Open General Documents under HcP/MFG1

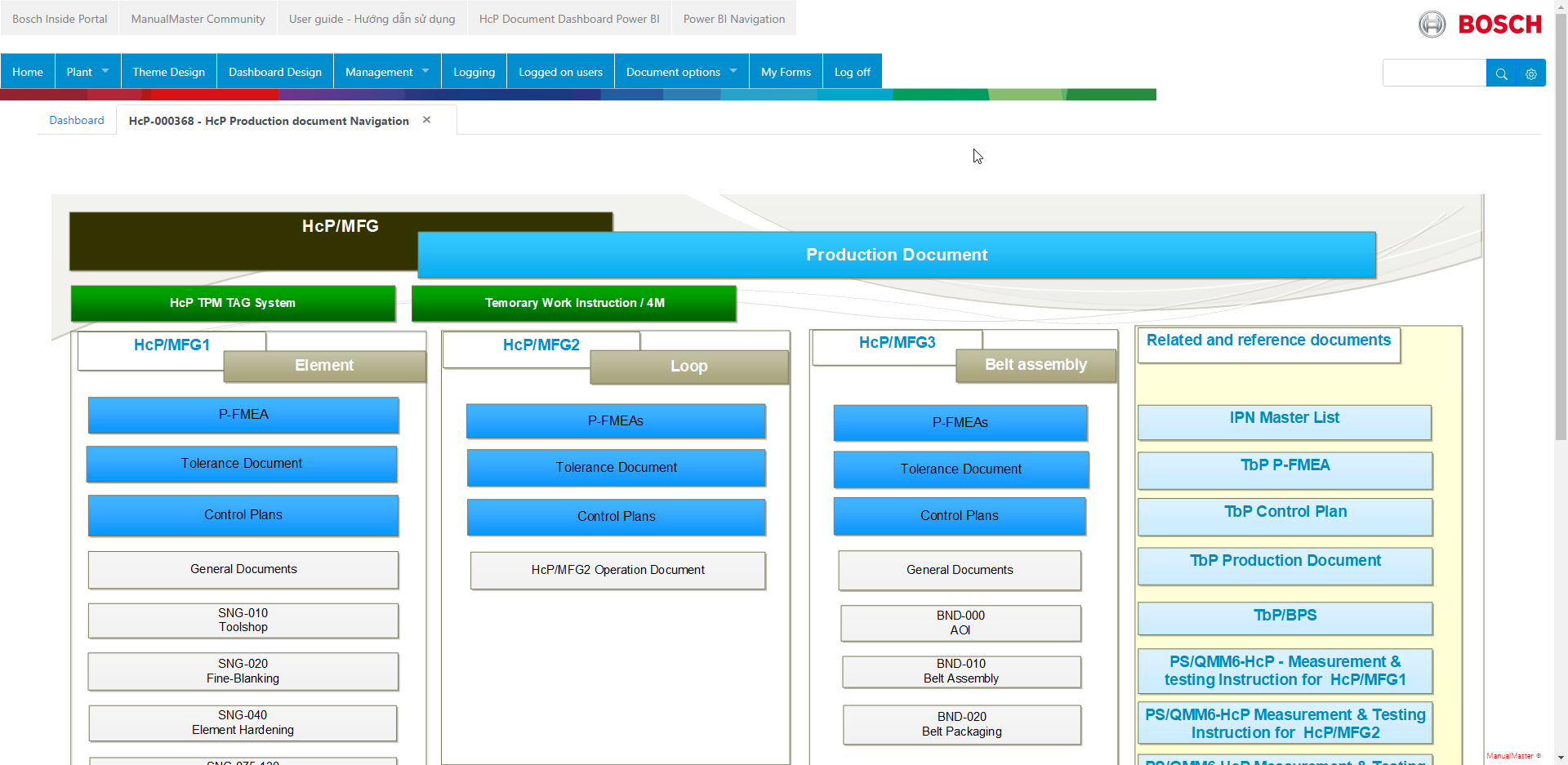click(x=243, y=569)
